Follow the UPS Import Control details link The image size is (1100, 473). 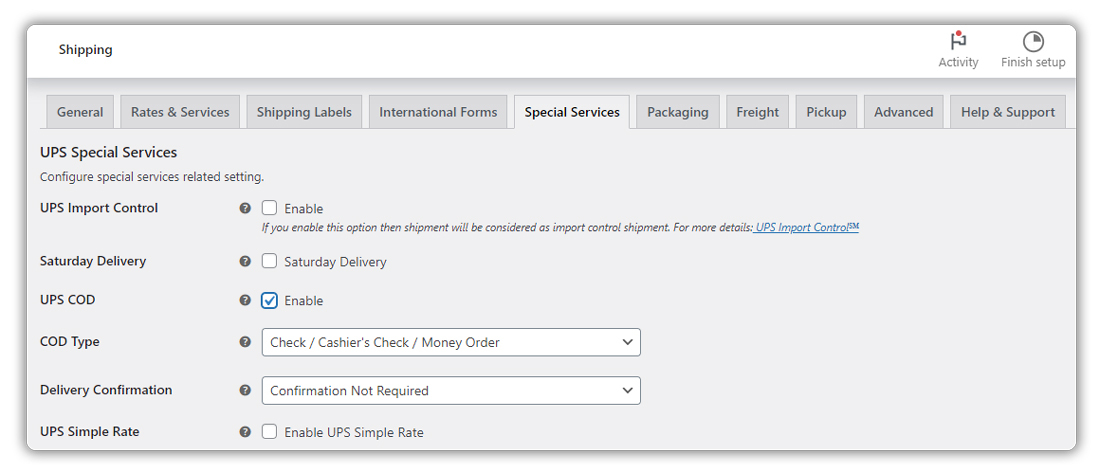pos(806,227)
